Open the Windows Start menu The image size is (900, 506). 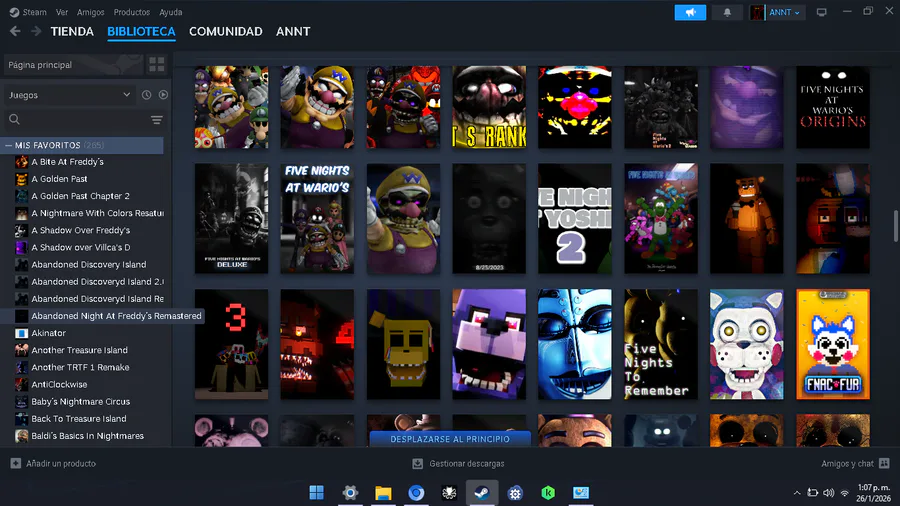316,492
